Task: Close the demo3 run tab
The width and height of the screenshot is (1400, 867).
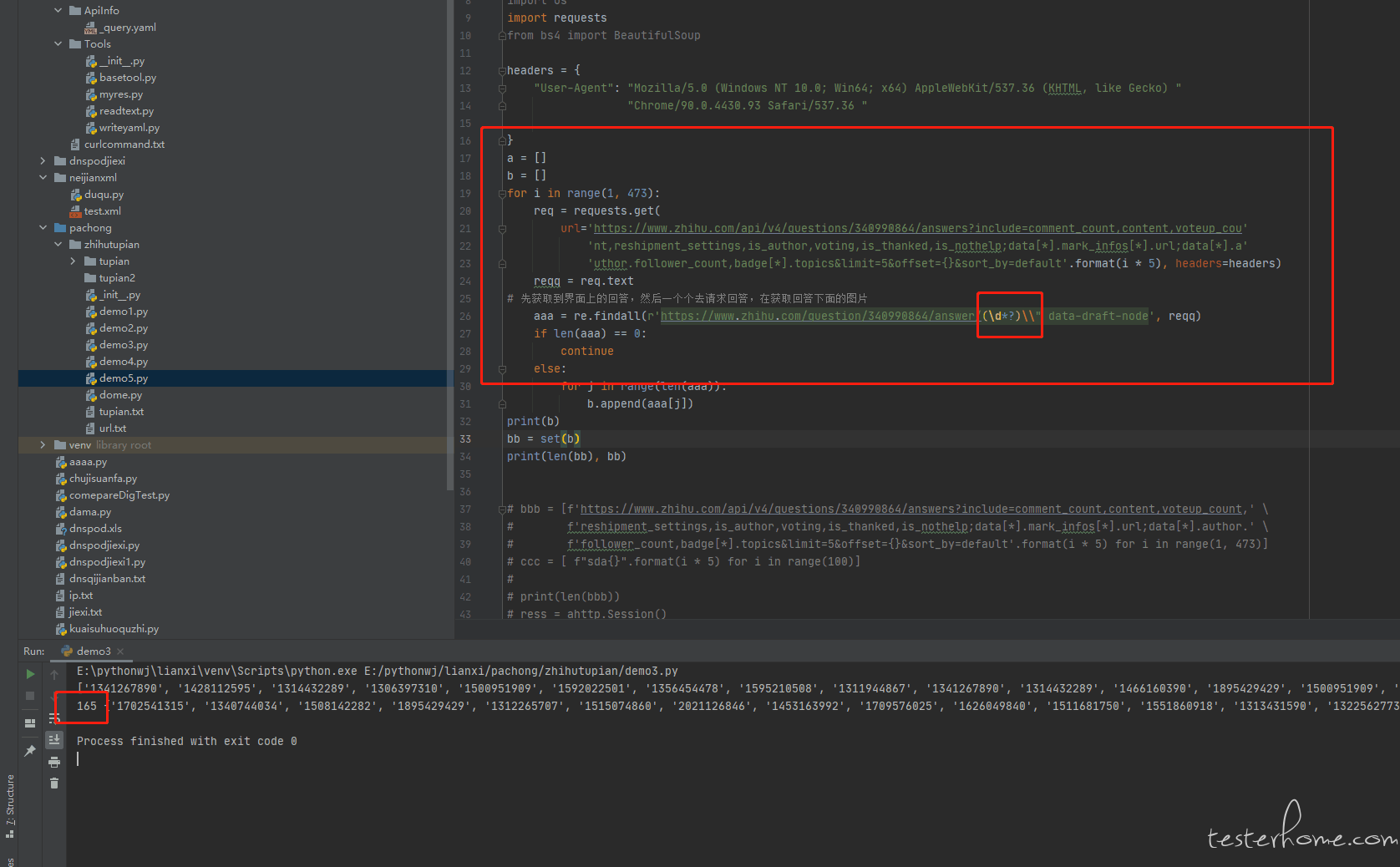Action: [120, 652]
